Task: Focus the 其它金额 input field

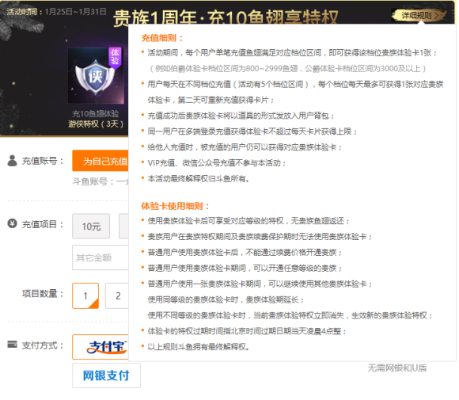Action: [x=100, y=258]
